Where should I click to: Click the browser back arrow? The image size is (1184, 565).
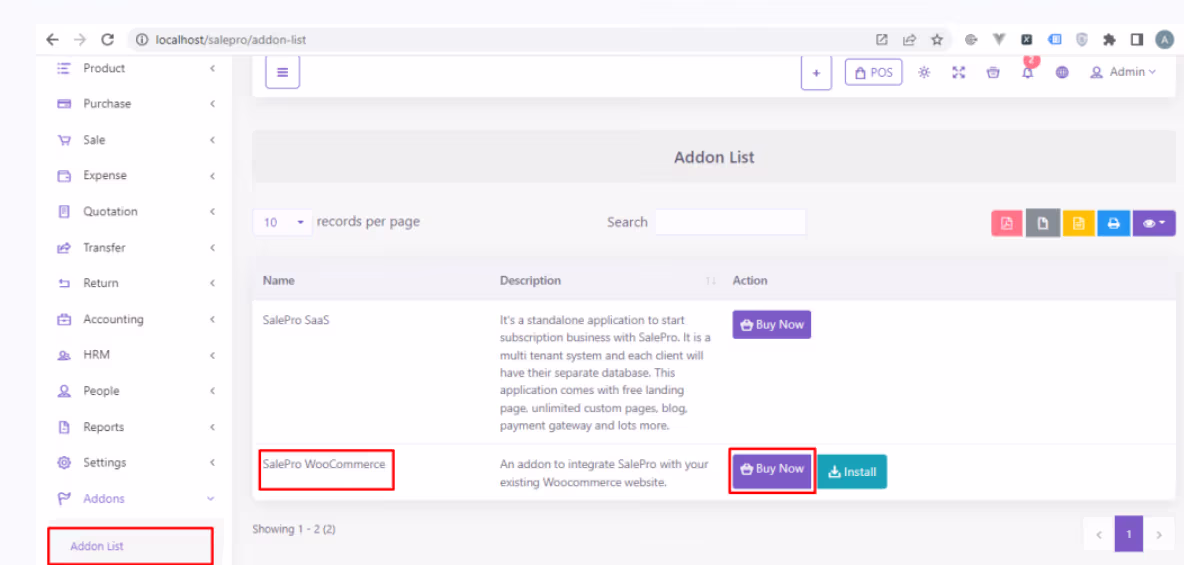[51, 39]
